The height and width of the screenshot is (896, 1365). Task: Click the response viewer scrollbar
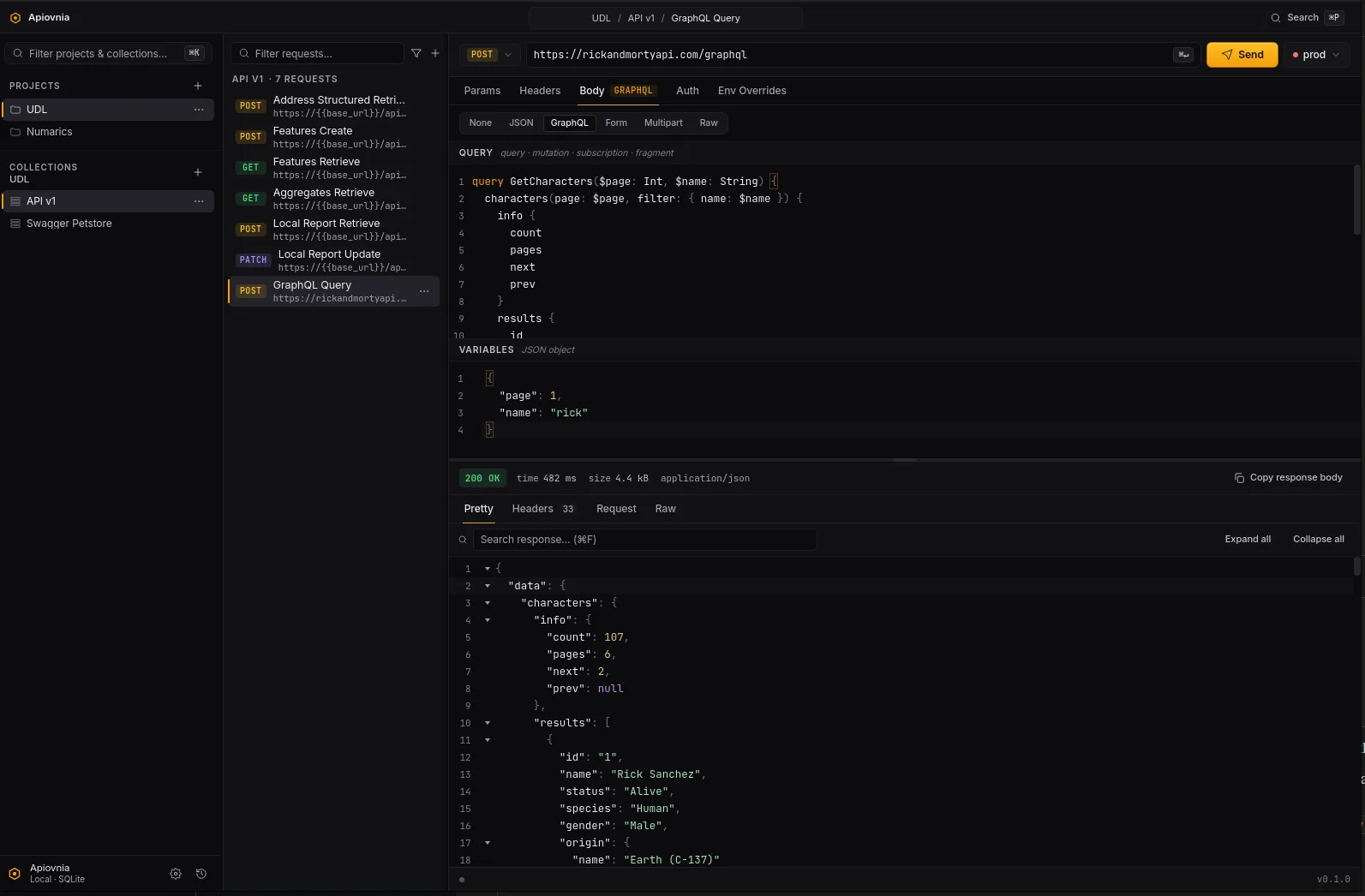tap(1356, 566)
